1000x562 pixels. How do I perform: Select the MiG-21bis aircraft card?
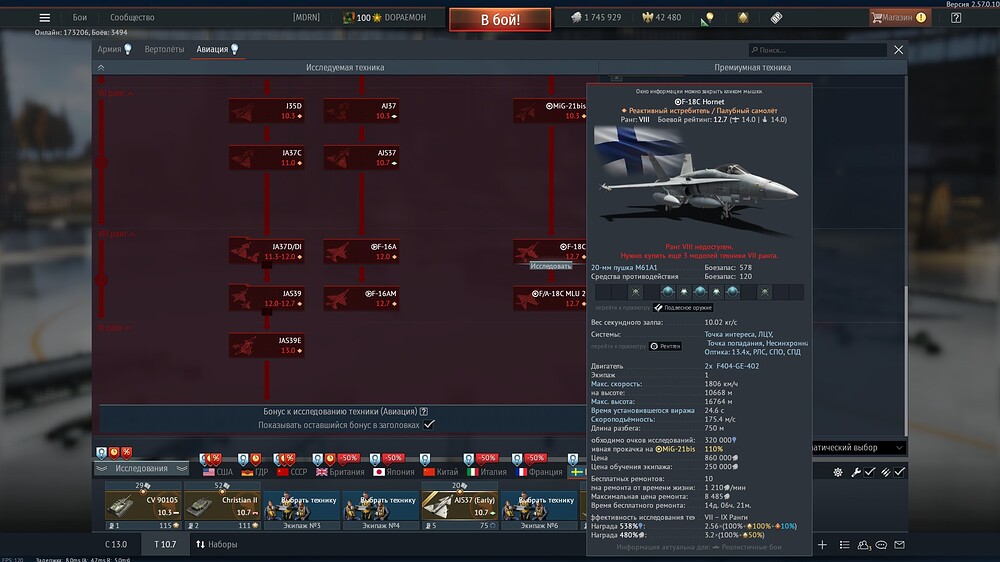pos(550,111)
